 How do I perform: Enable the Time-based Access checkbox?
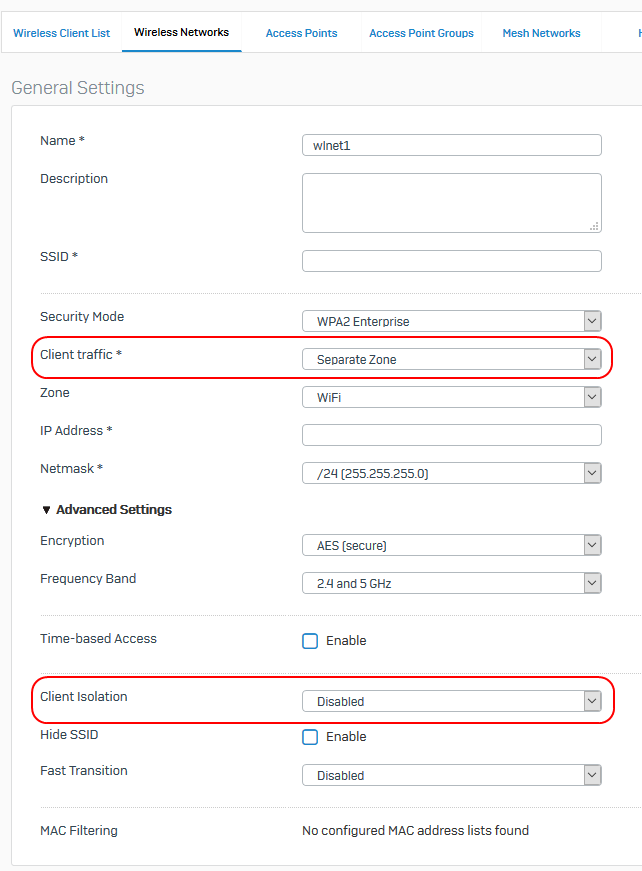(x=310, y=641)
